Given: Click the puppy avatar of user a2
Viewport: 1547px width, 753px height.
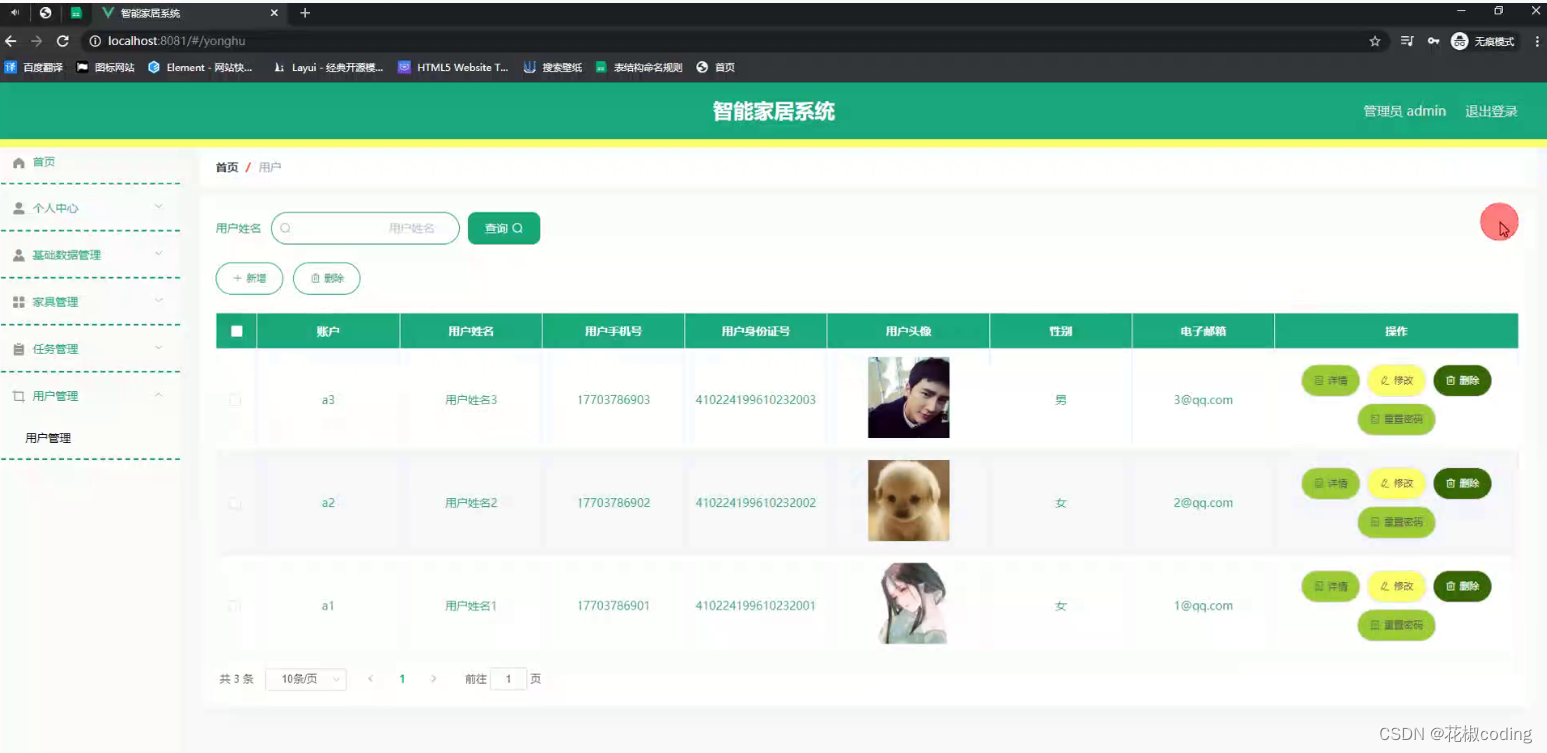Looking at the screenshot, I should tap(908, 500).
